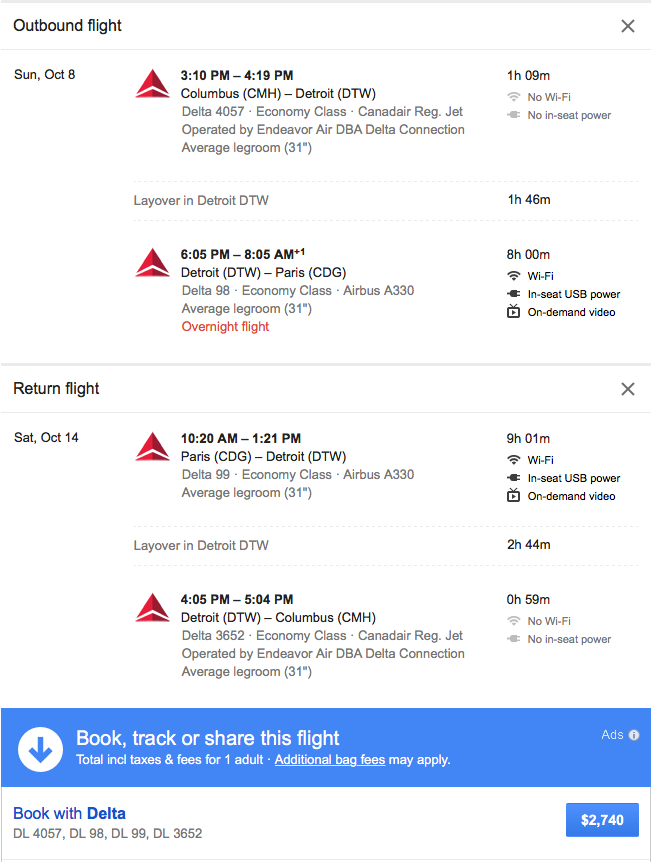
Task: Click the Ads info icon
Action: pyautogui.click(x=634, y=735)
